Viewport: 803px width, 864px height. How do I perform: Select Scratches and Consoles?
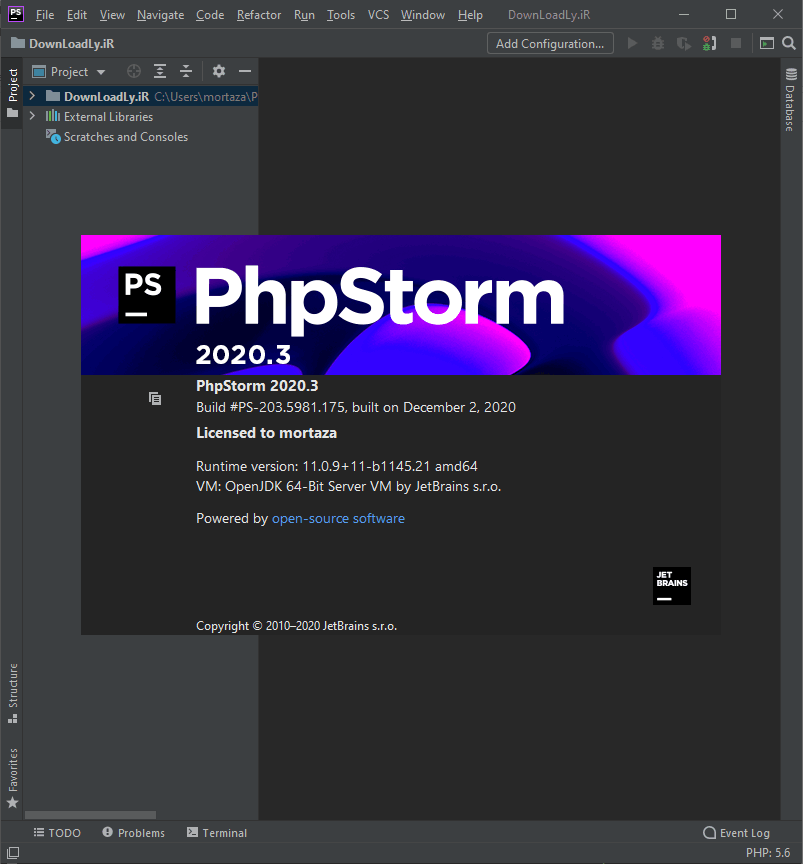pyautogui.click(x=124, y=137)
